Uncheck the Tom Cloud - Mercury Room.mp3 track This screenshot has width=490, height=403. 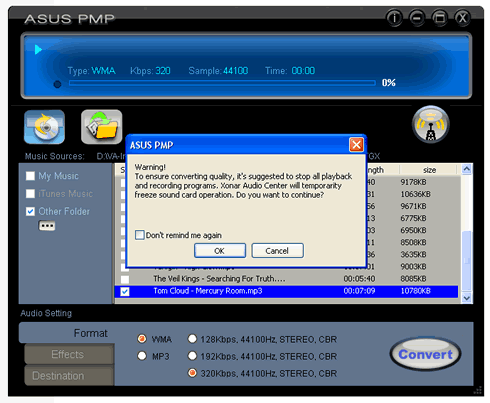(125, 292)
